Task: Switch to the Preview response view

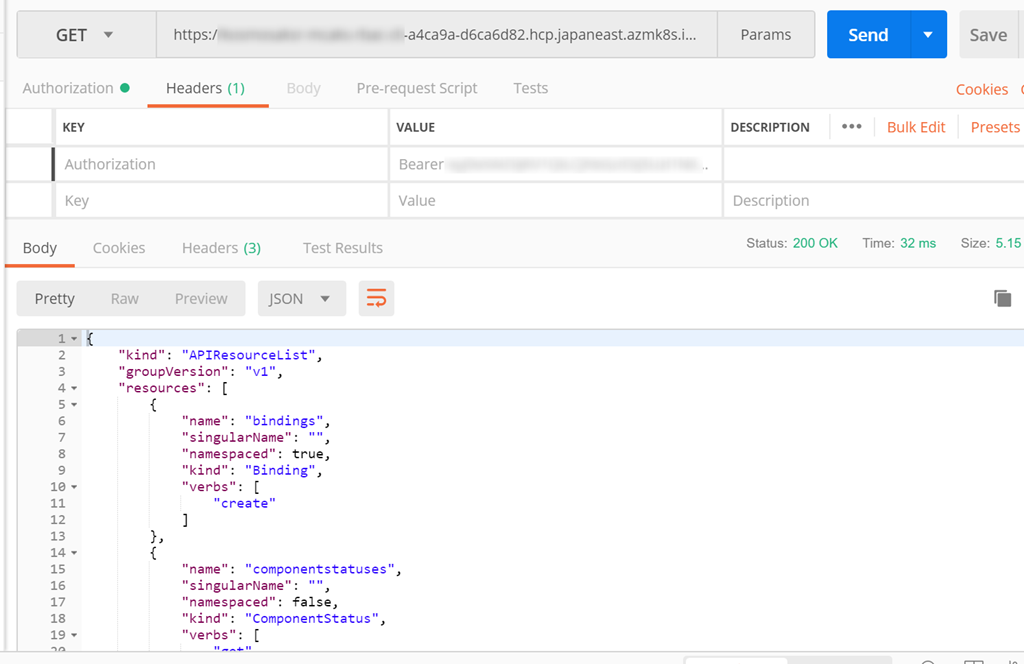Action: click(201, 299)
